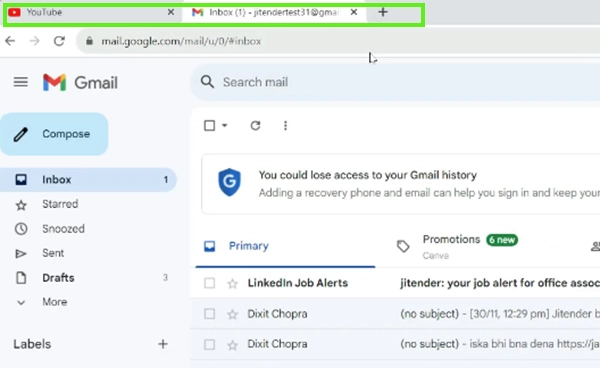Go back to previous page
The width and height of the screenshot is (600, 368).
(10, 41)
